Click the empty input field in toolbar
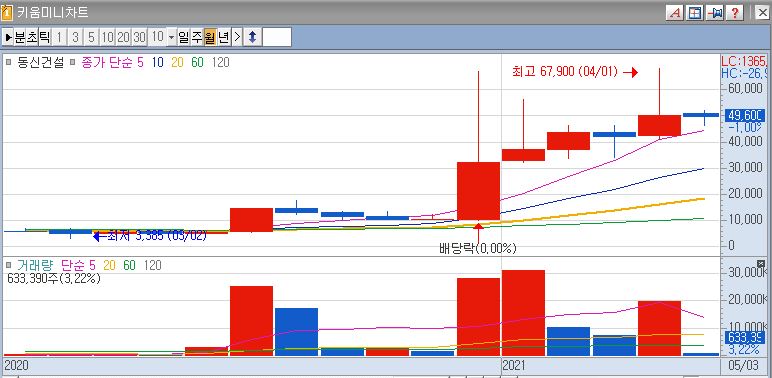 (277, 37)
